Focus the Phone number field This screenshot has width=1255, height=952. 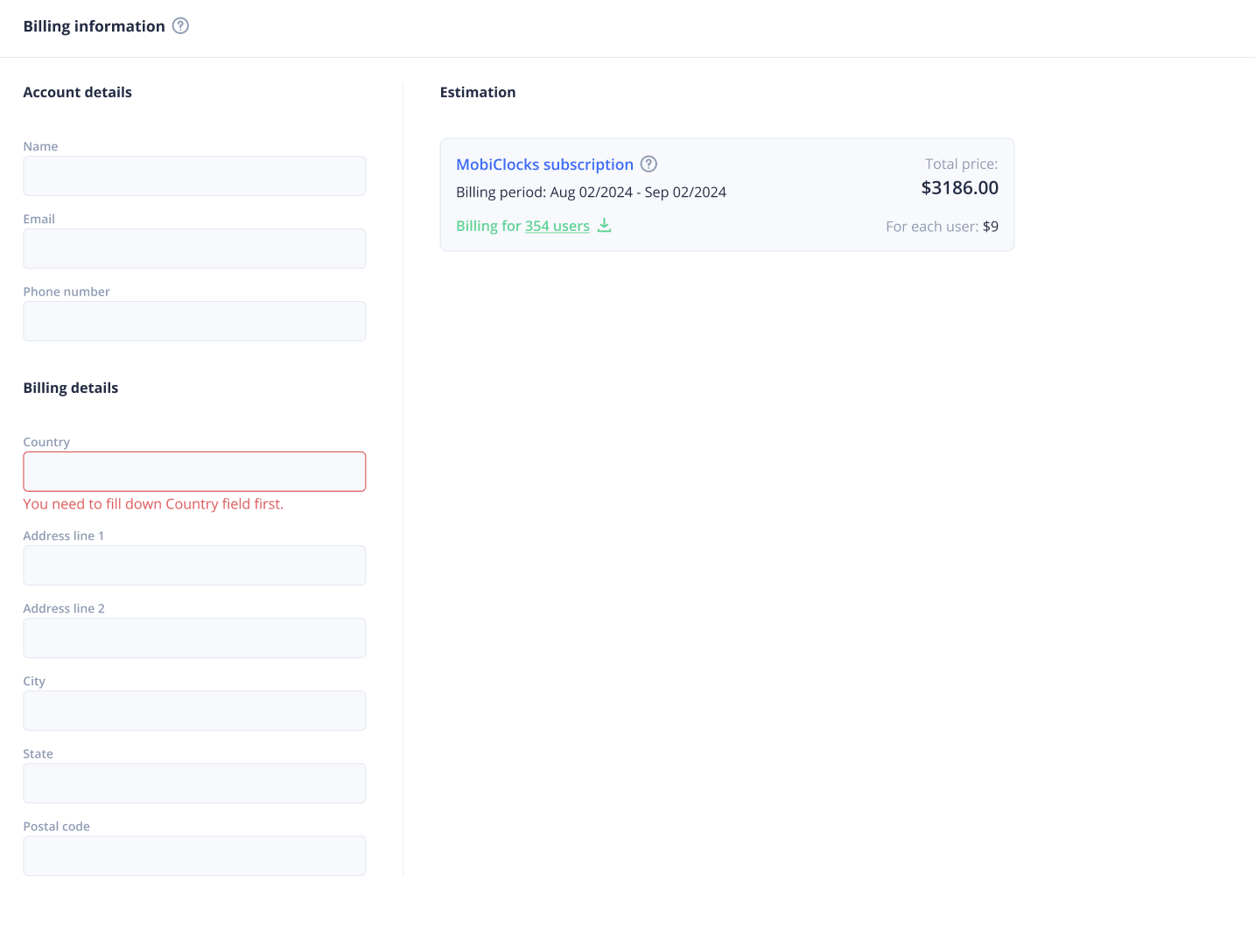click(x=194, y=321)
